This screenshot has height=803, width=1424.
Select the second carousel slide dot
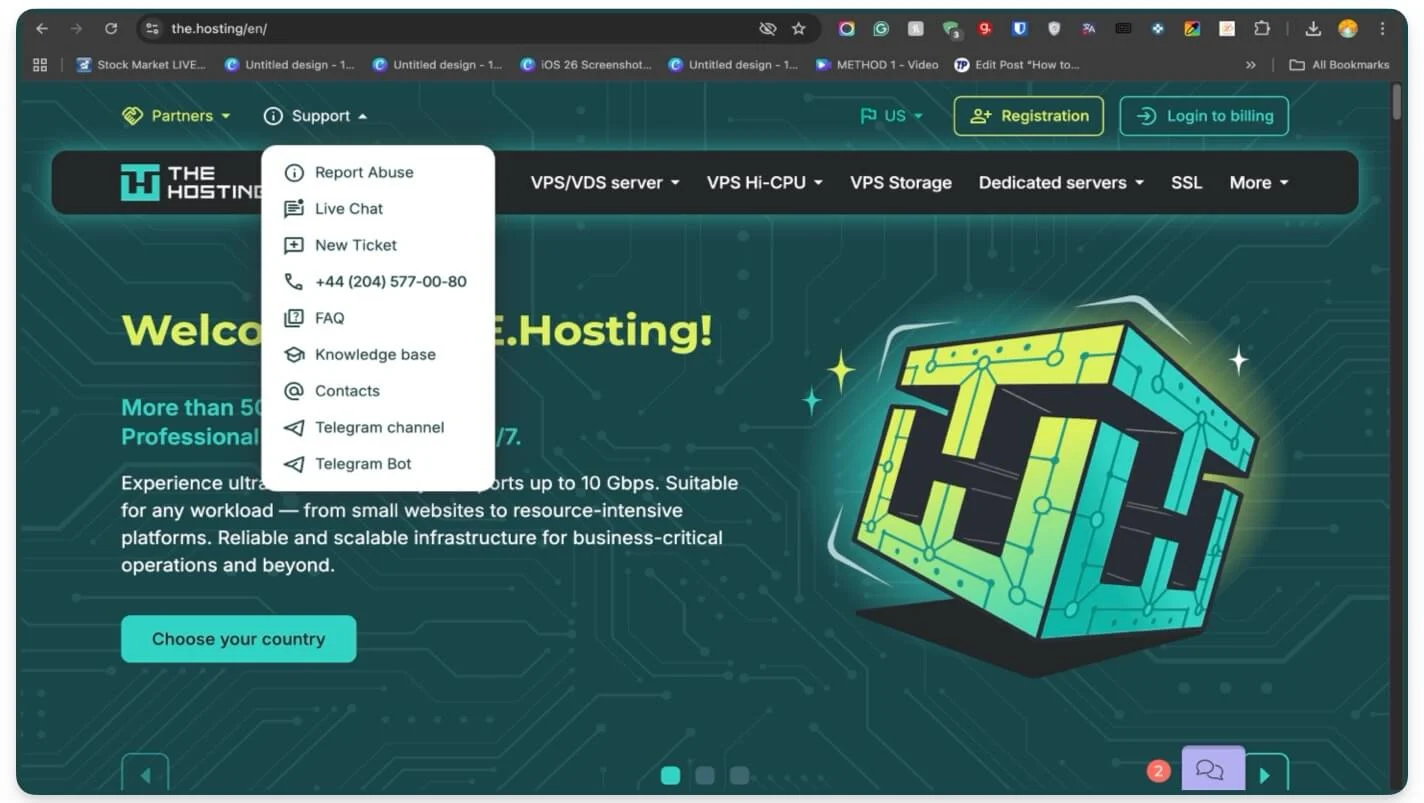click(705, 775)
